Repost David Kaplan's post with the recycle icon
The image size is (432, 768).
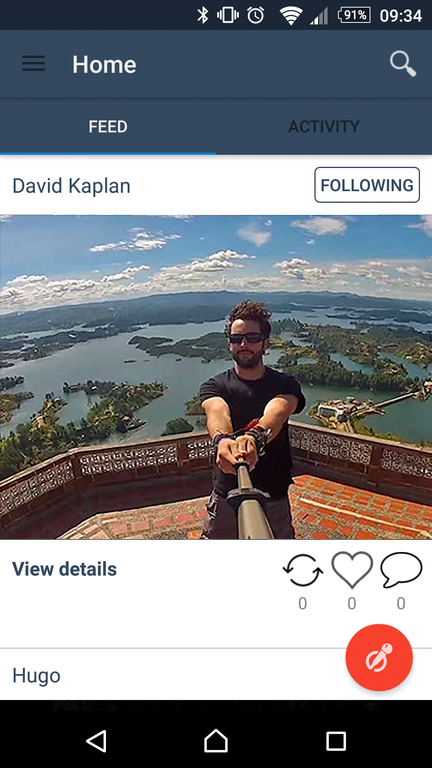pyautogui.click(x=303, y=570)
